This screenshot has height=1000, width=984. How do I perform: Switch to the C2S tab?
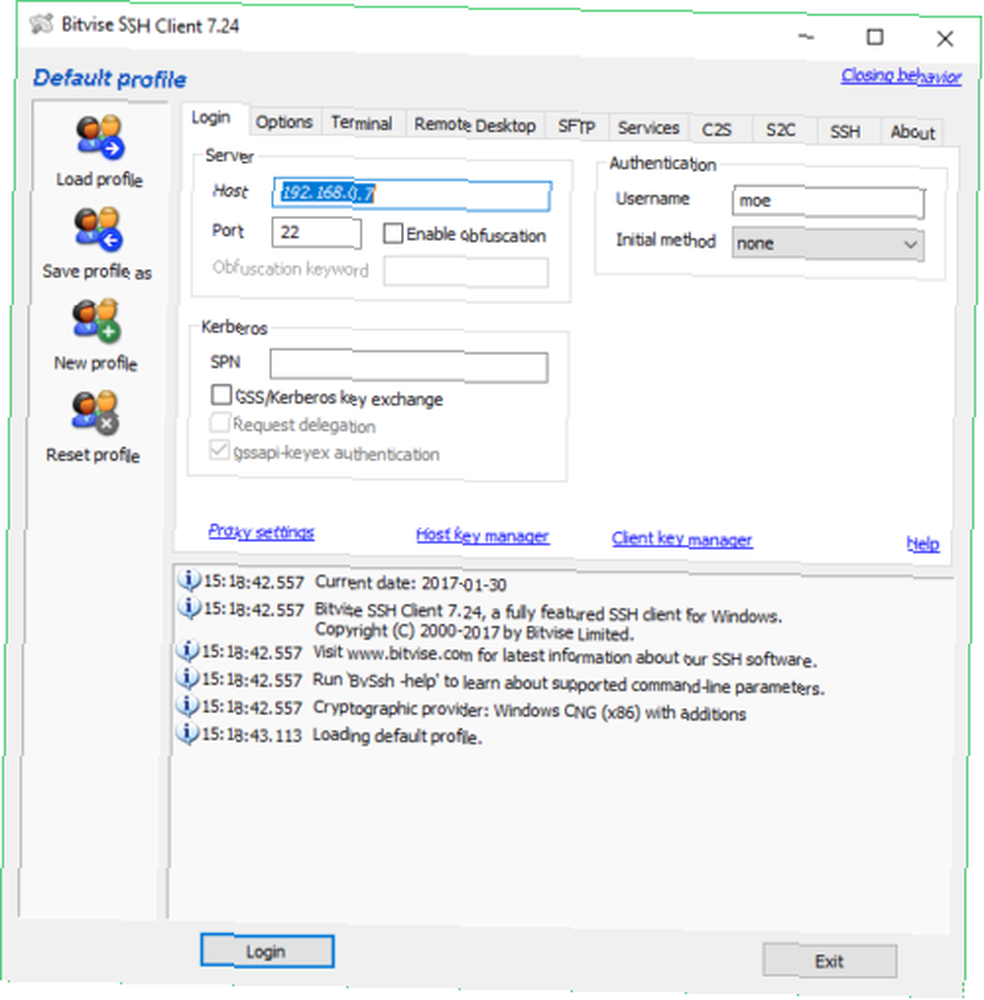pos(717,130)
